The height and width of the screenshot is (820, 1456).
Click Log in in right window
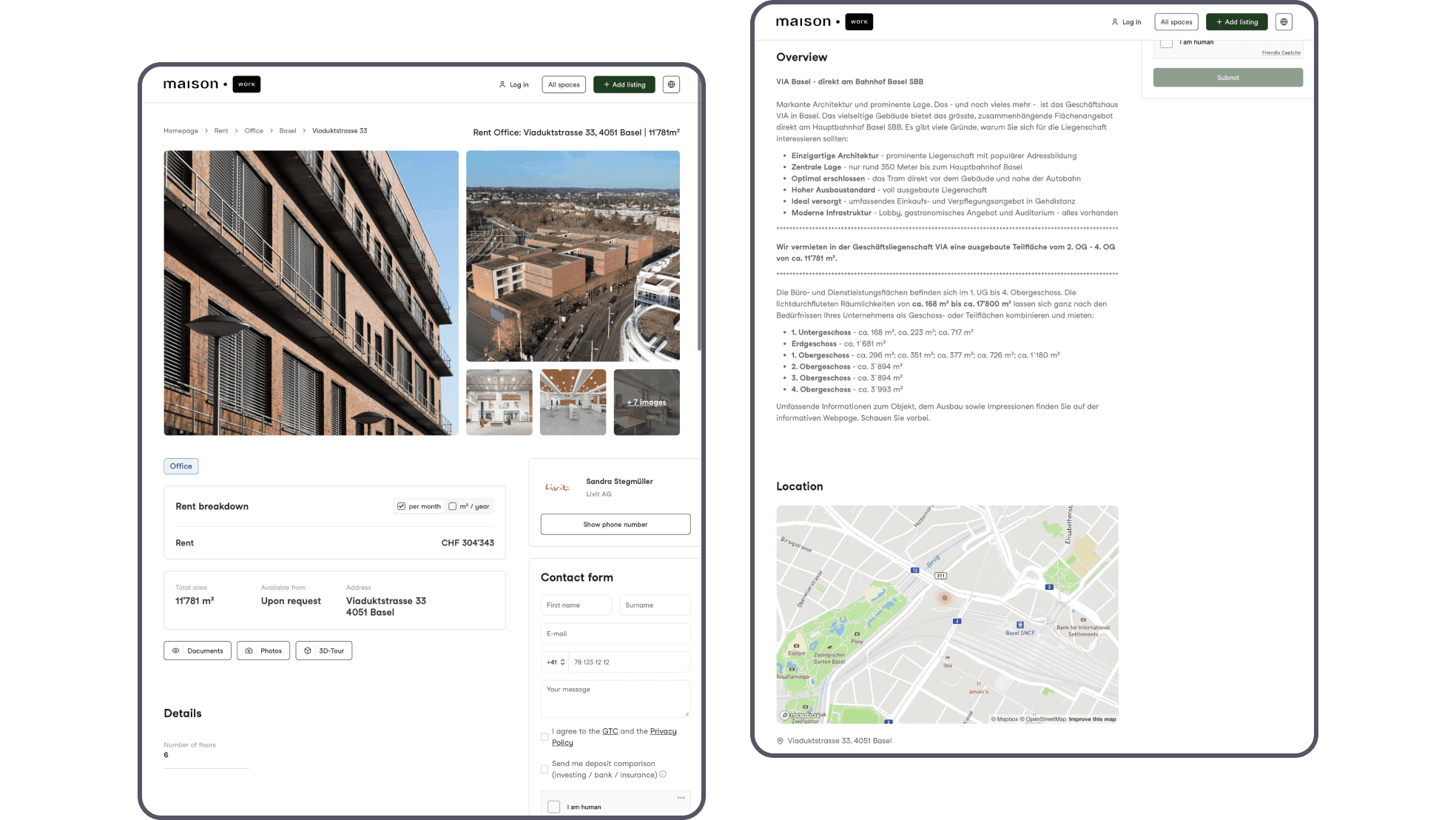click(1126, 21)
